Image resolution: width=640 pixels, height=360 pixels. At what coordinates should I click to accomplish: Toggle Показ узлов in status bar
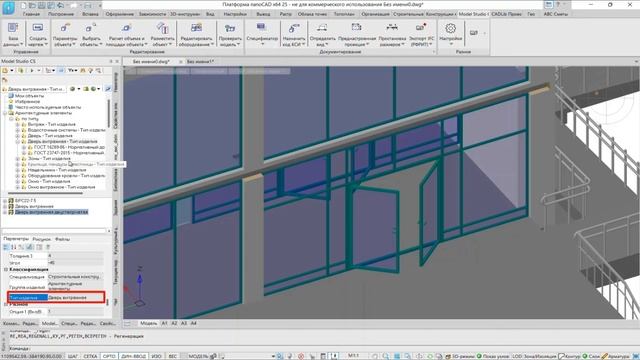[492, 356]
